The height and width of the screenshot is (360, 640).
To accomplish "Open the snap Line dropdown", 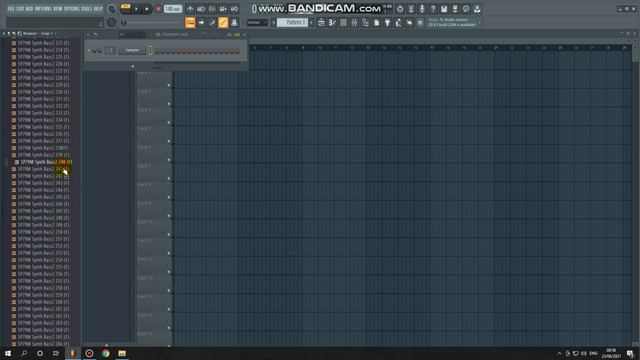I will click(x=257, y=22).
